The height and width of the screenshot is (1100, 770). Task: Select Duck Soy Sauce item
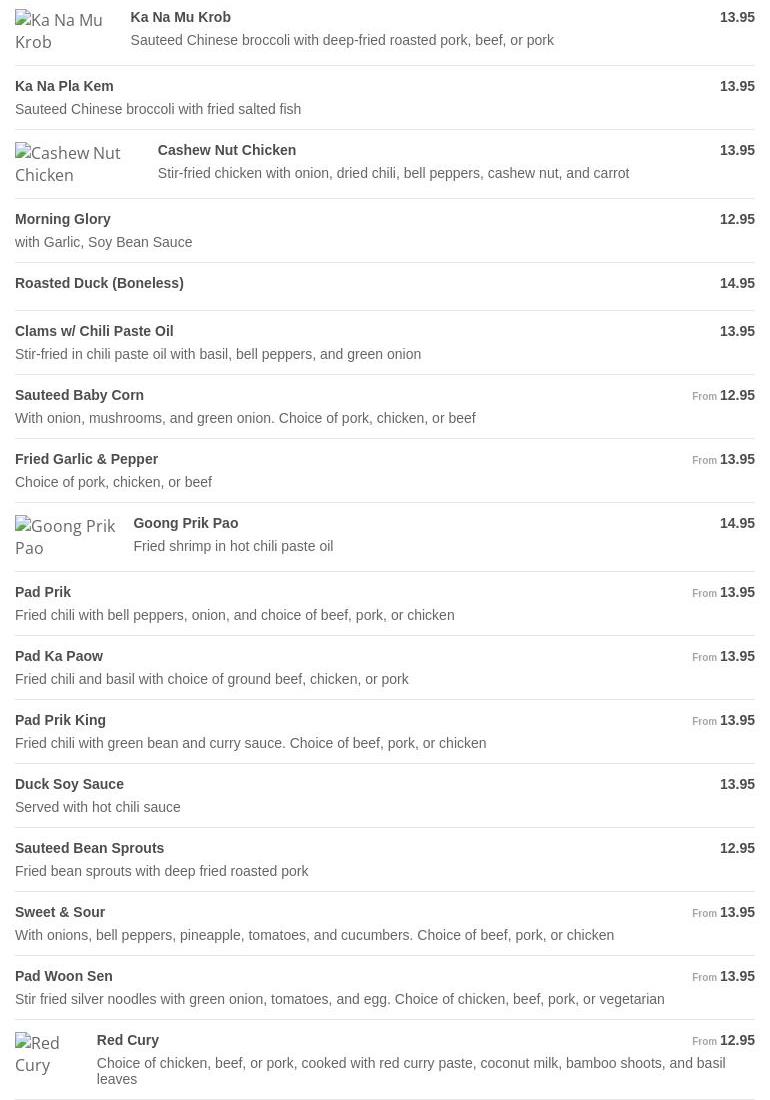click(69, 784)
